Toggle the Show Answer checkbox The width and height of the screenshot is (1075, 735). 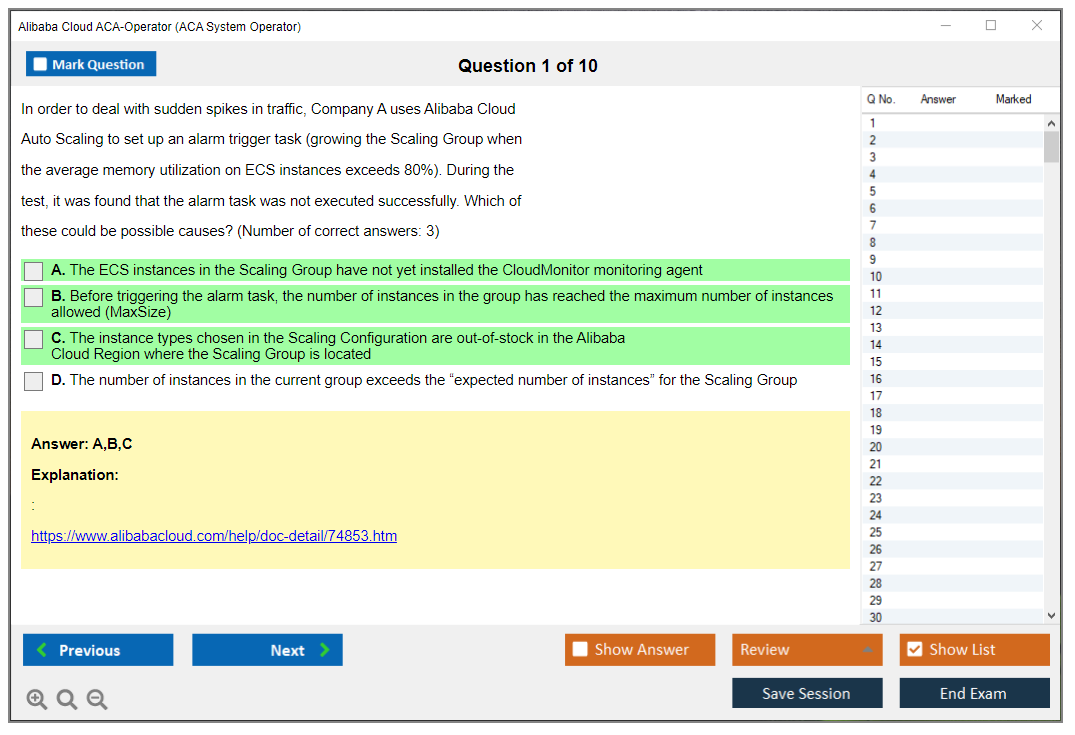(580, 650)
